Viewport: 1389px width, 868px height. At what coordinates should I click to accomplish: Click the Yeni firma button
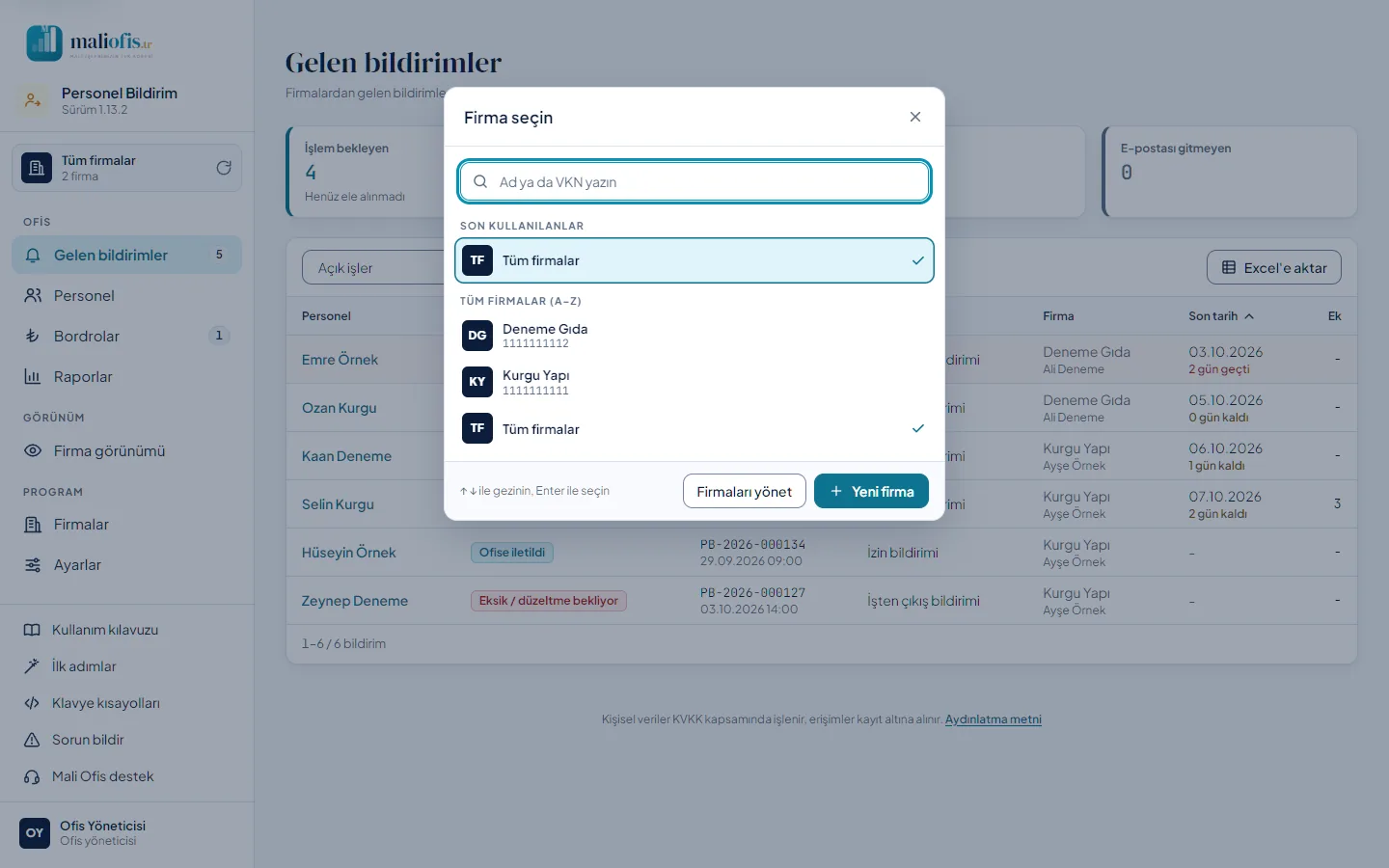tap(871, 491)
